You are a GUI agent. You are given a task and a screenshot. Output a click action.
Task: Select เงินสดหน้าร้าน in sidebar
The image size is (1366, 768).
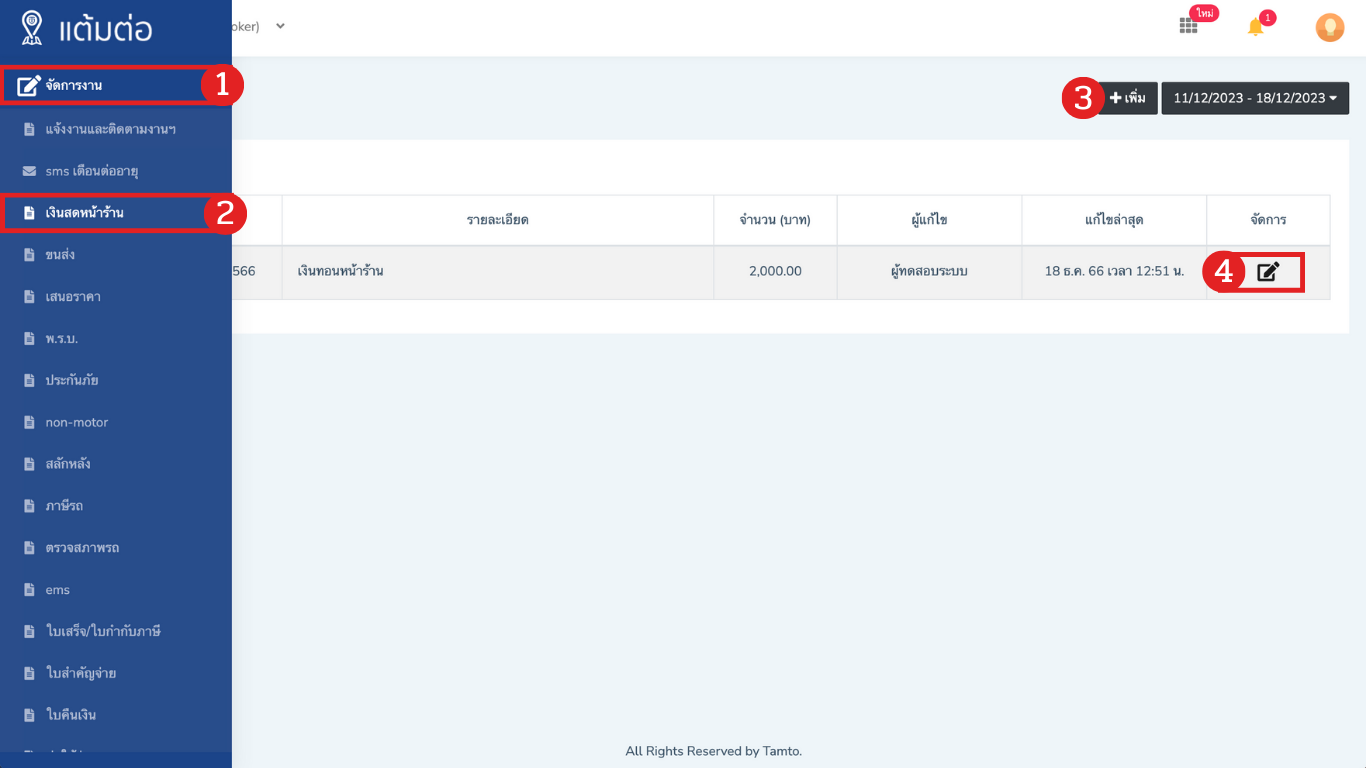click(x=116, y=213)
